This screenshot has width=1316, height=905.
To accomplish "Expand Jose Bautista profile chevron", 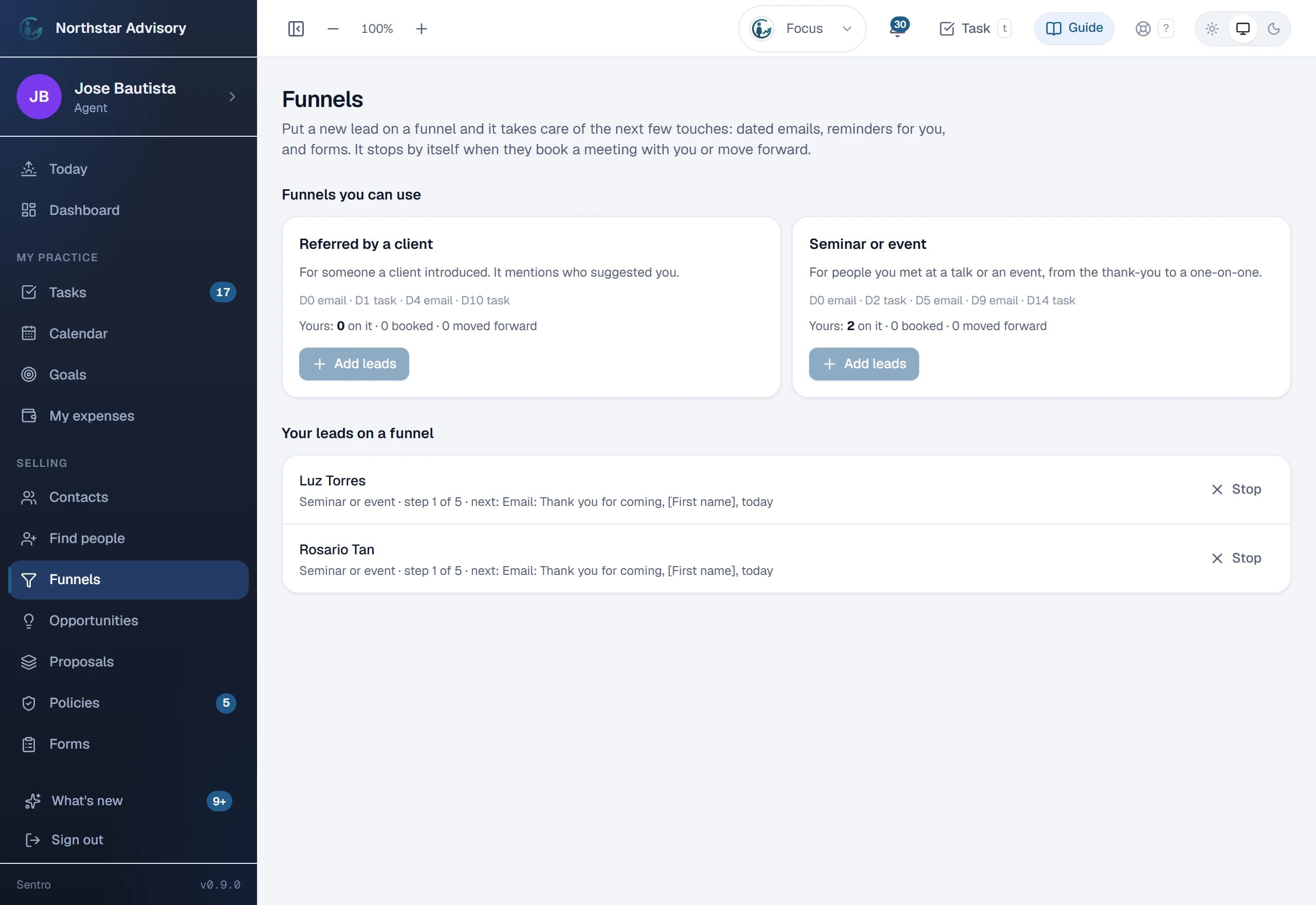I will (x=232, y=97).
